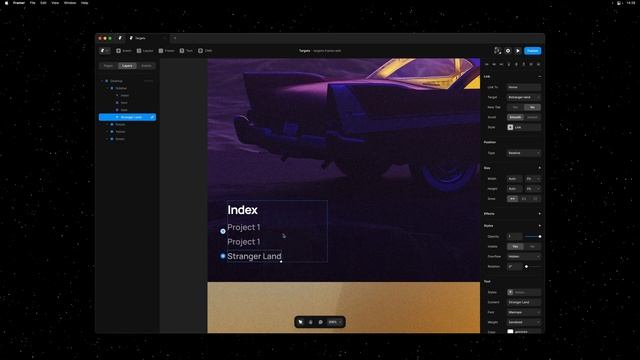Switch to the Layers tab
This screenshot has height=360, width=640.
tap(127, 66)
